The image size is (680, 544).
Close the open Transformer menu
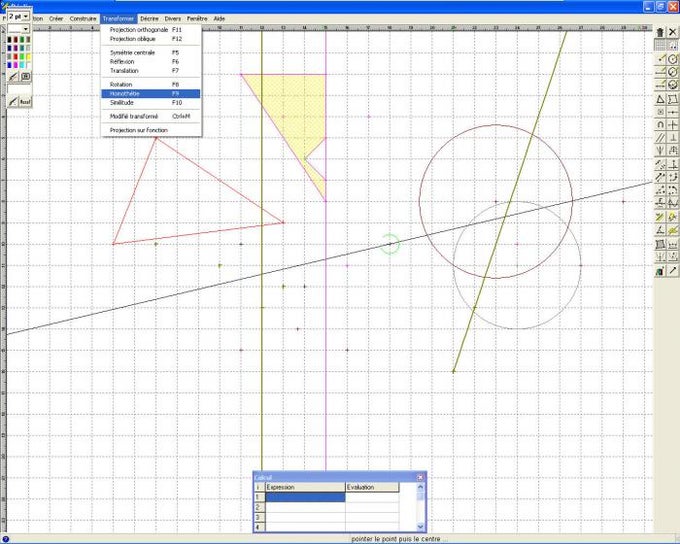tap(118, 19)
